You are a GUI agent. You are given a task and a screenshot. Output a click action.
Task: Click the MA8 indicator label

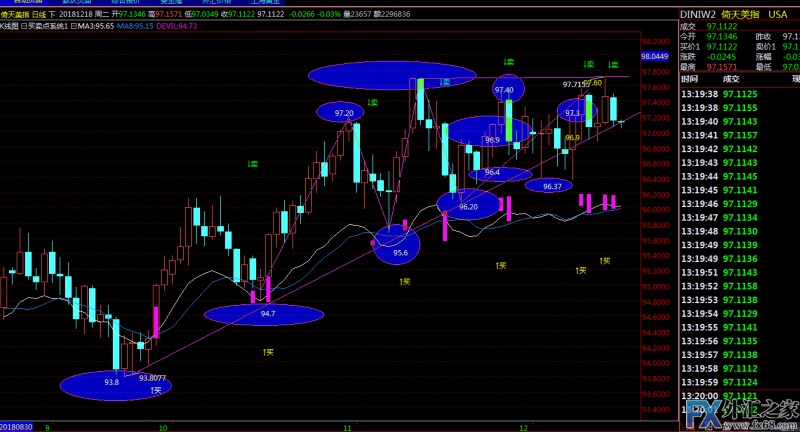132,26
